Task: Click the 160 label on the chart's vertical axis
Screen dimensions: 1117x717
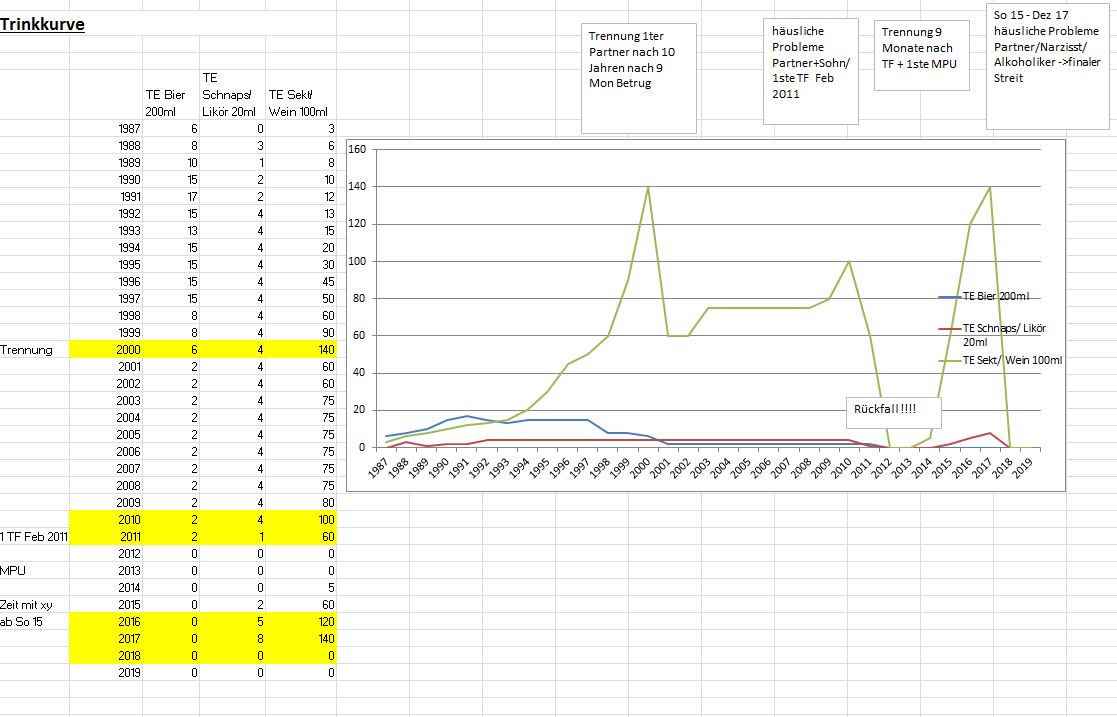Action: point(357,150)
